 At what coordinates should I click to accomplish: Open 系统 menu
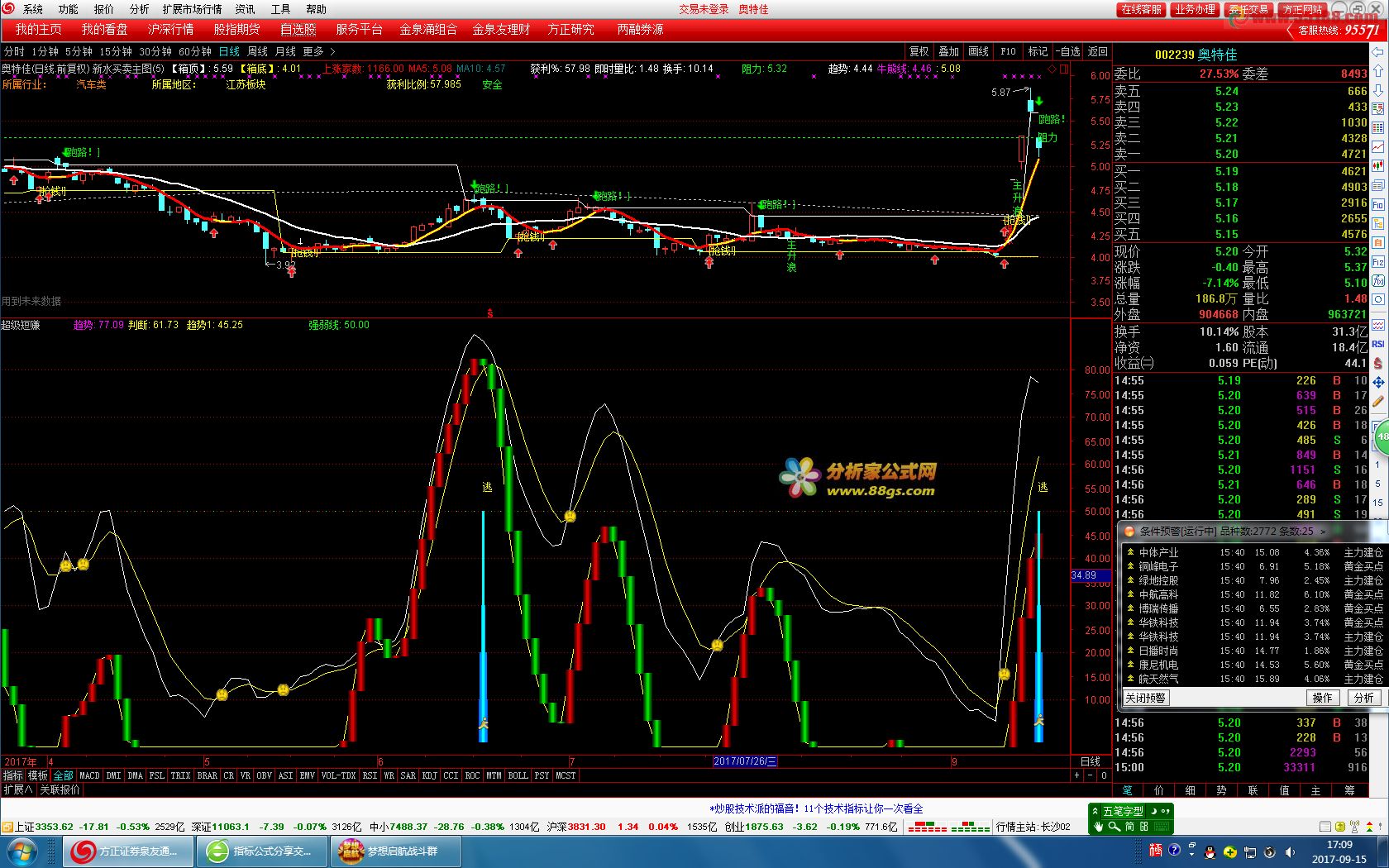pos(33,9)
